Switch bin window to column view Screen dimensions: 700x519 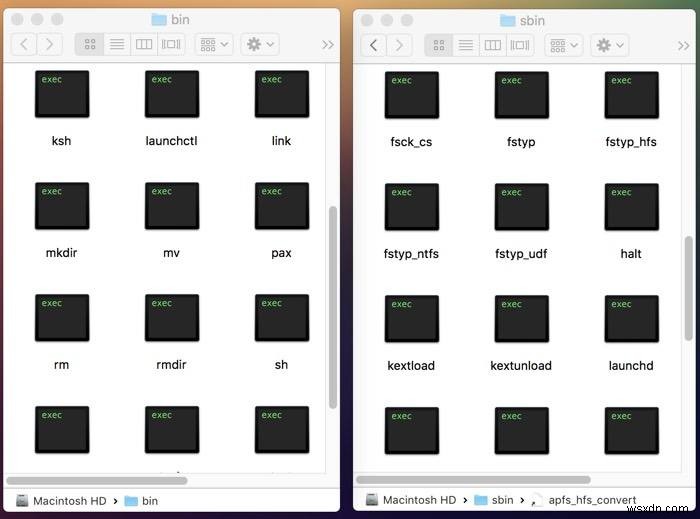pyautogui.click(x=144, y=44)
